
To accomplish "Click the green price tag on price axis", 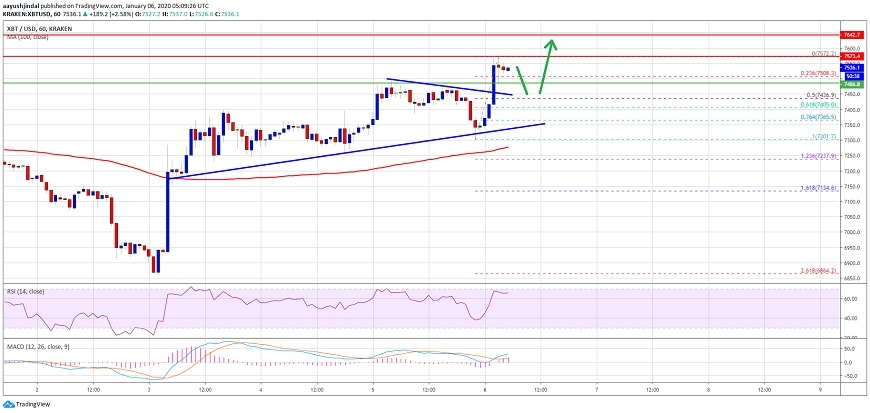I will click(x=852, y=85).
